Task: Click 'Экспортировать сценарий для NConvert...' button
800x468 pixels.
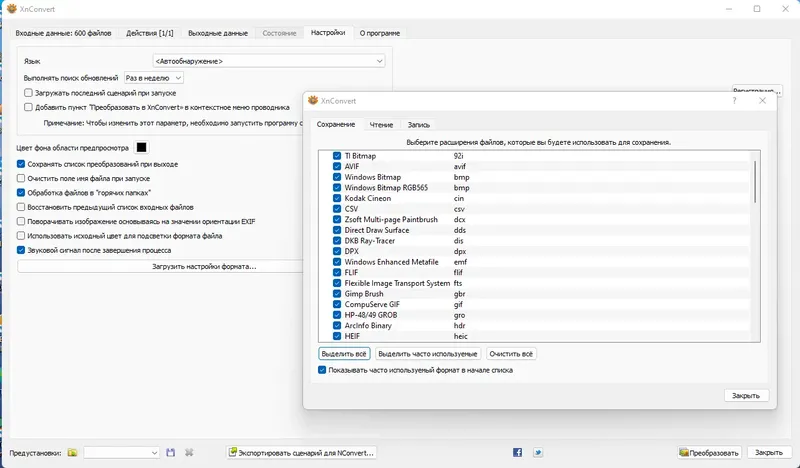Action: (302, 453)
